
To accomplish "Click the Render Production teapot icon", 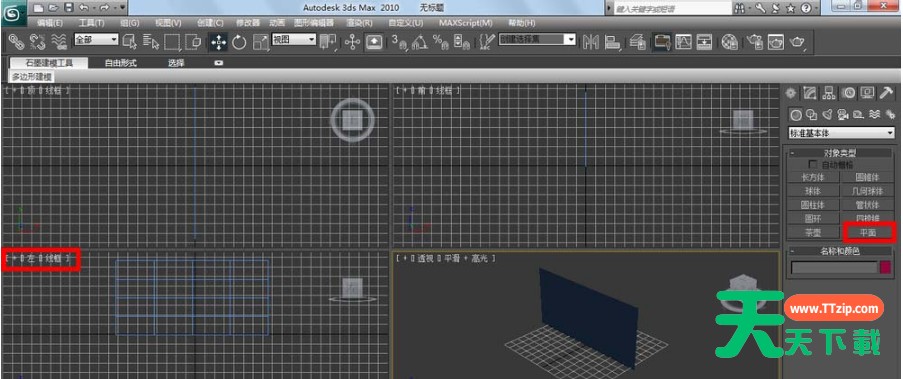I will coord(799,41).
